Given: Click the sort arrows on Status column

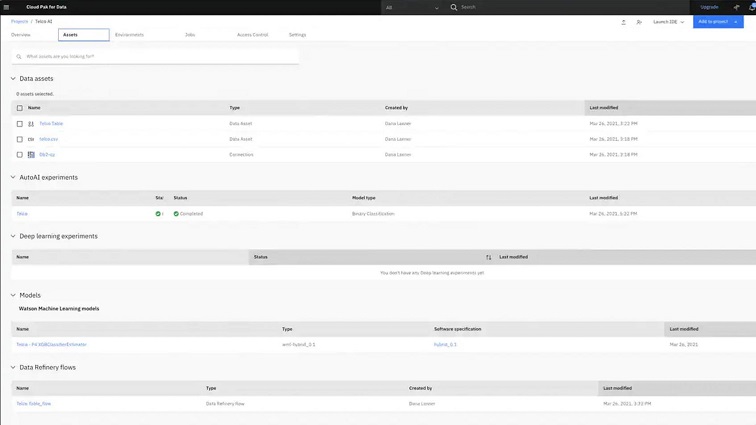Looking at the screenshot, I should click(x=488, y=257).
